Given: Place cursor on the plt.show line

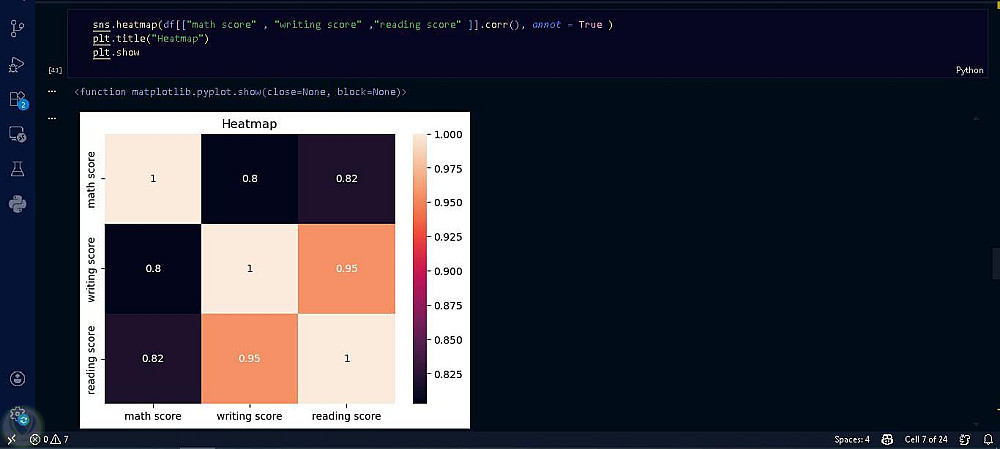Looking at the screenshot, I should (116, 52).
